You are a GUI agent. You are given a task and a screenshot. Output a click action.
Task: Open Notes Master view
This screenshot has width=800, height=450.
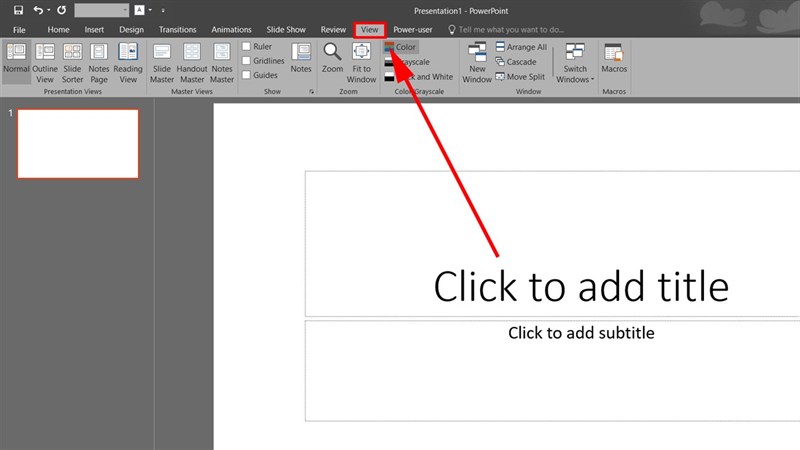(222, 63)
